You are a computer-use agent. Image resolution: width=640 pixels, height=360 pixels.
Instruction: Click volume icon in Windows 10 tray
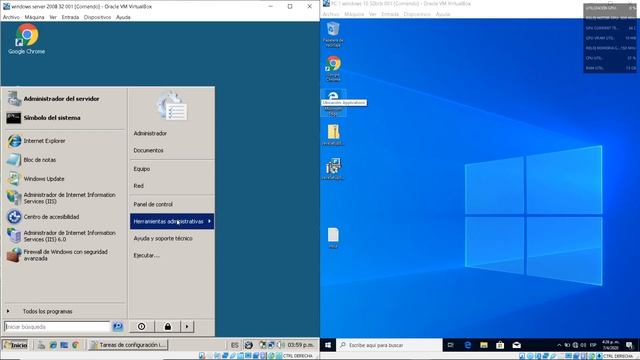tap(583, 345)
